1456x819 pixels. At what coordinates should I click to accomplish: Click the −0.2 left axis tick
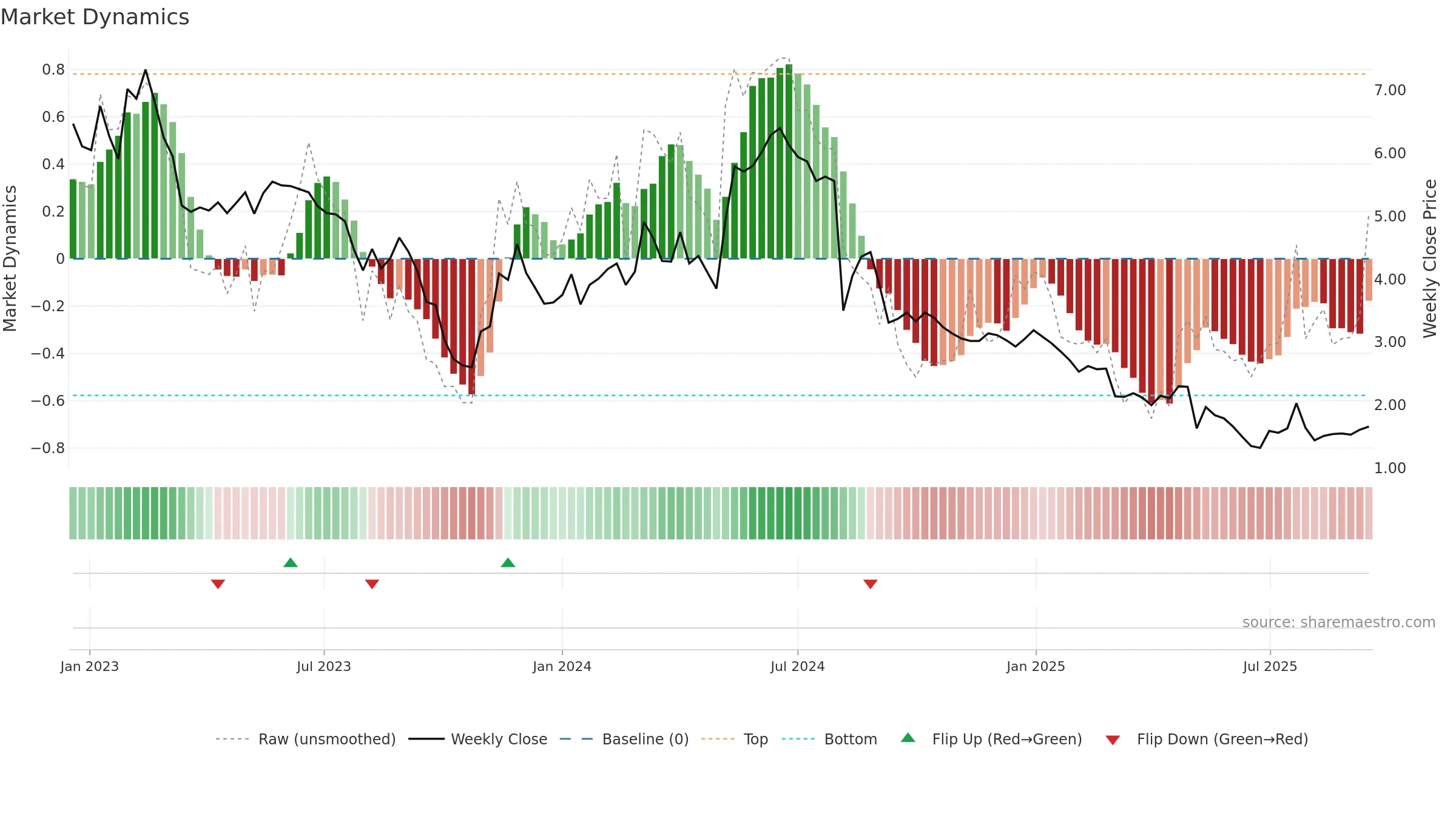(x=48, y=306)
